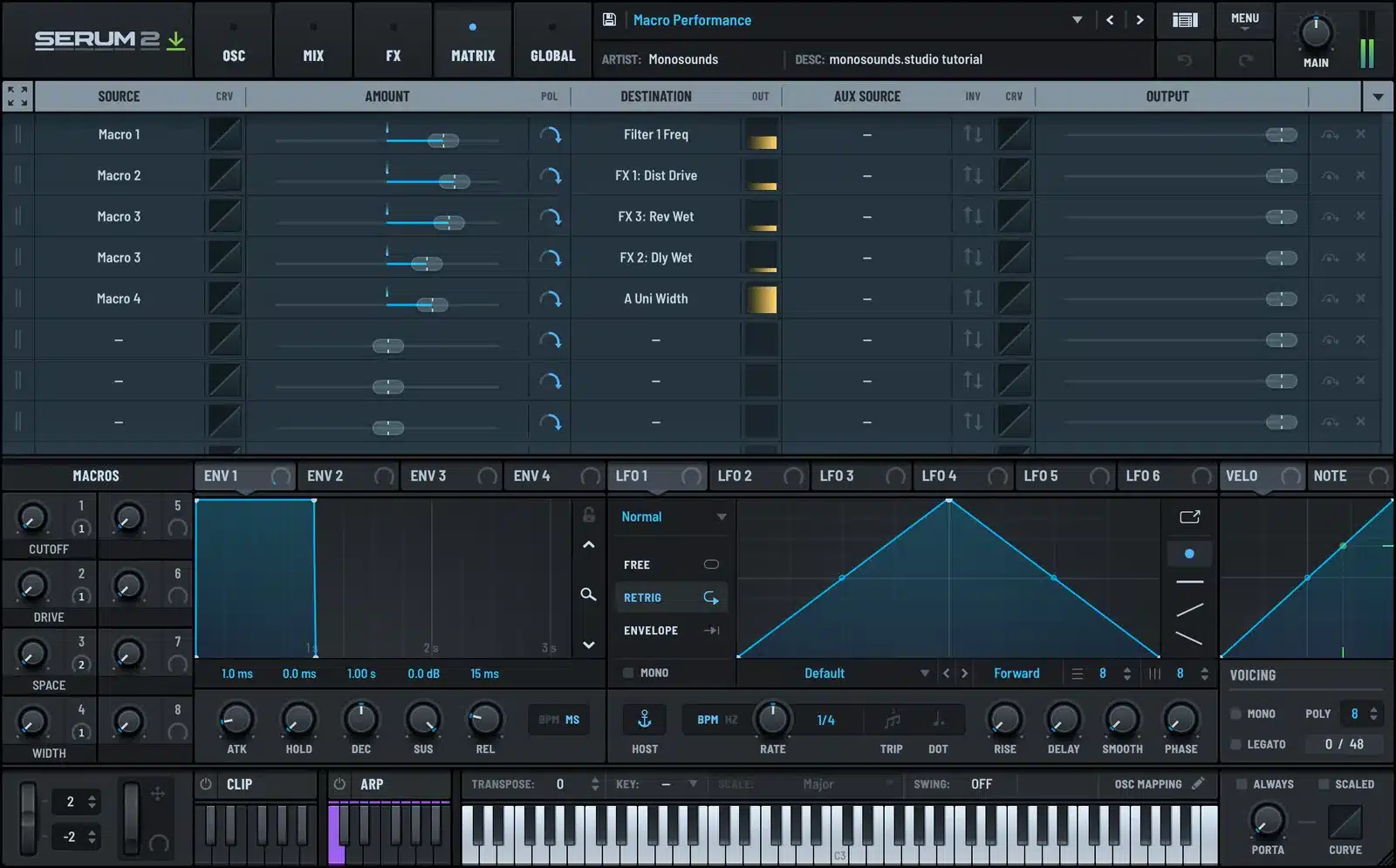This screenshot has width=1396, height=868.
Task: Click the Serum 2 download arrow icon
Action: tap(176, 40)
